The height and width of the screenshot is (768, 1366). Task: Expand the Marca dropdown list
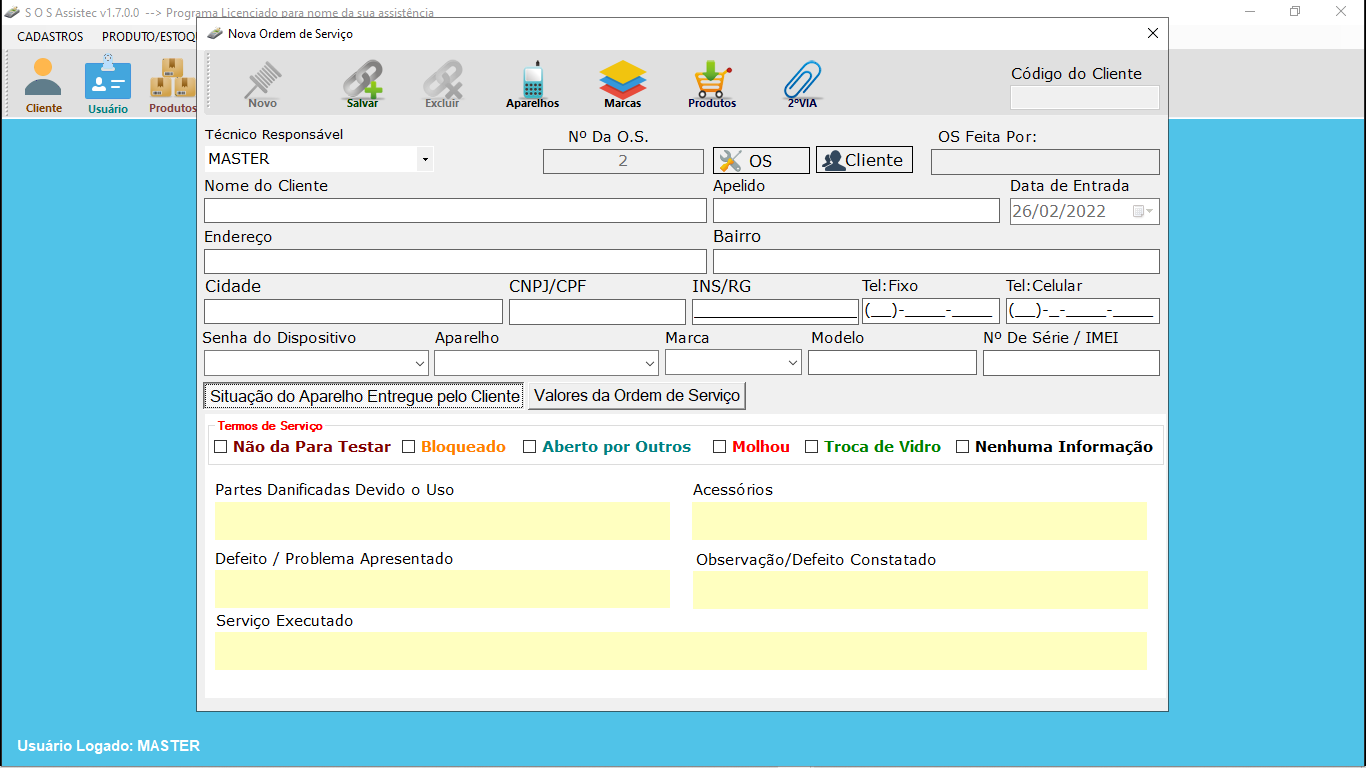[793, 363]
